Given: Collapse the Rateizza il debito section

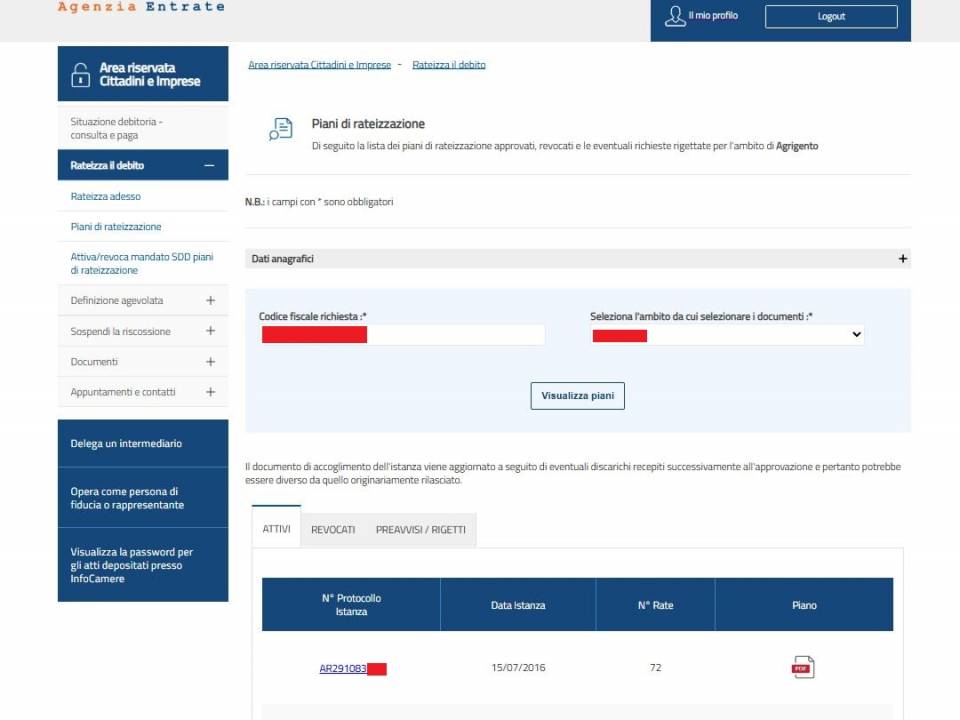Looking at the screenshot, I should [209, 165].
